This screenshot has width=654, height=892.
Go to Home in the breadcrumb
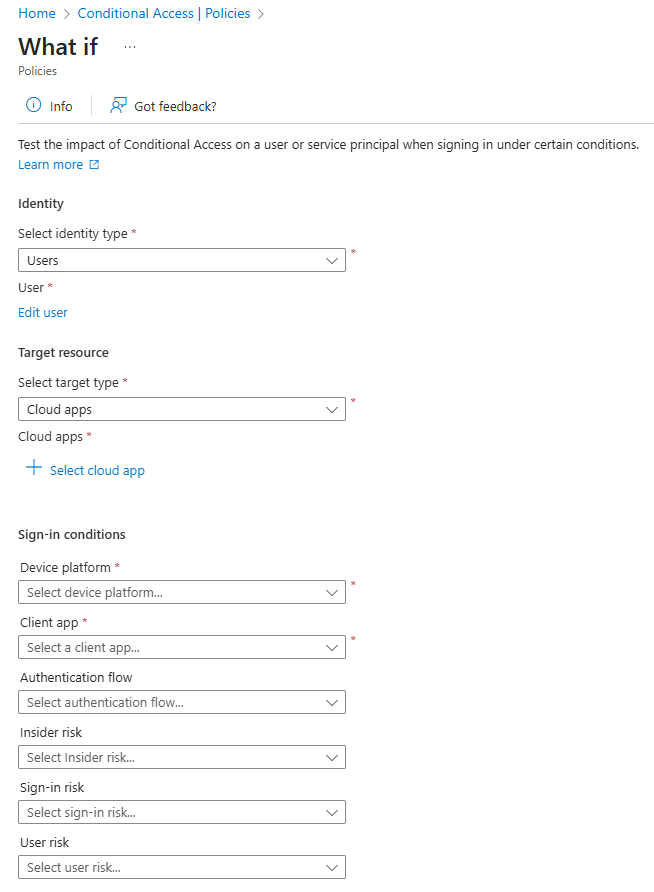pos(37,14)
